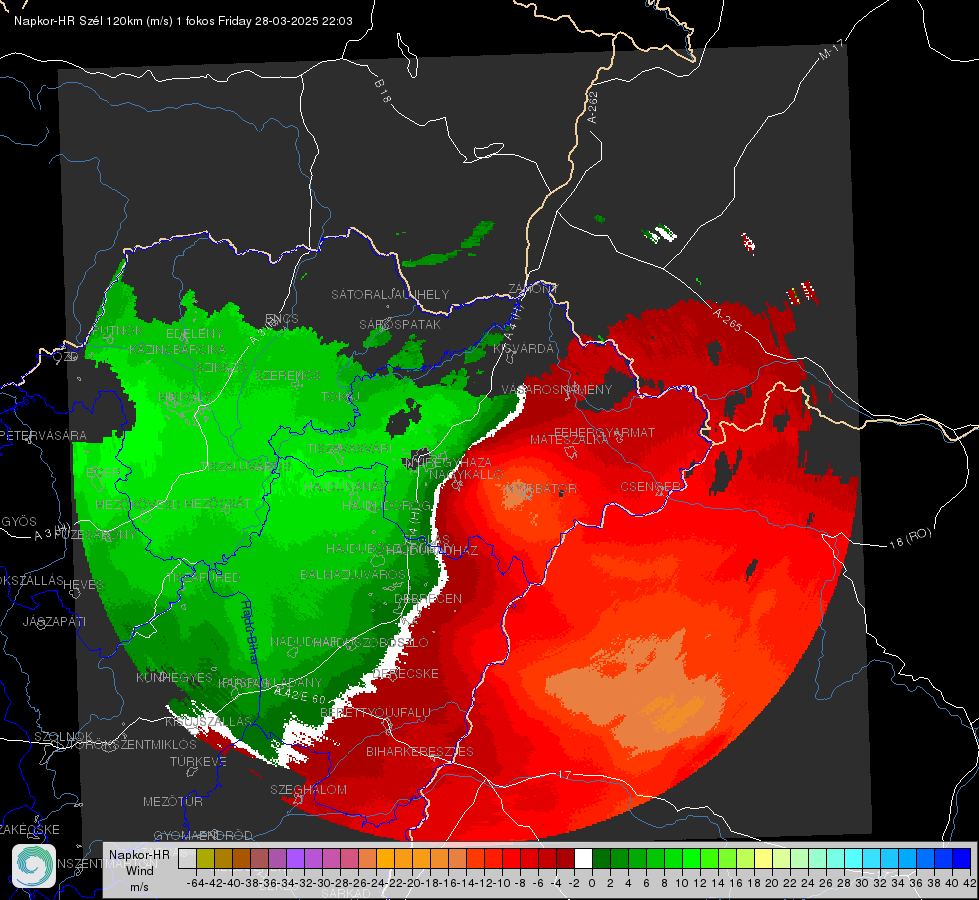Click the HEVES label
This screenshot has width=979, height=900.
pos(84,585)
